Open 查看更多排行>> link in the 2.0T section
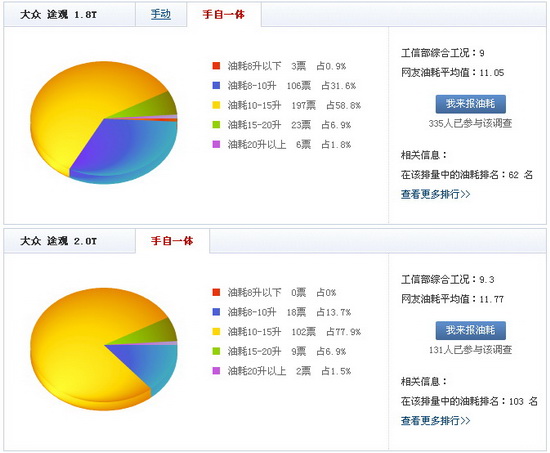The height and width of the screenshot is (453, 550). [x=435, y=420]
